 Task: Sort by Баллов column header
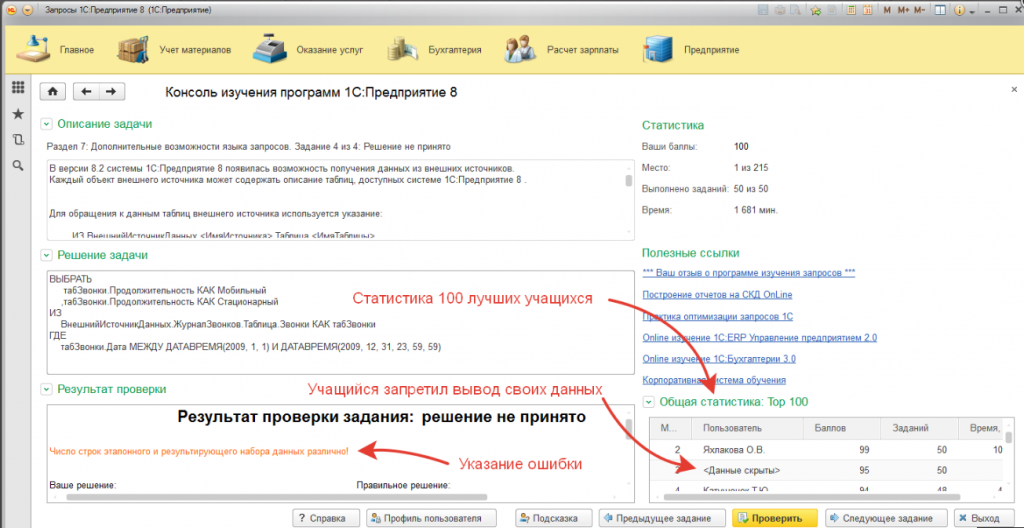(840, 429)
